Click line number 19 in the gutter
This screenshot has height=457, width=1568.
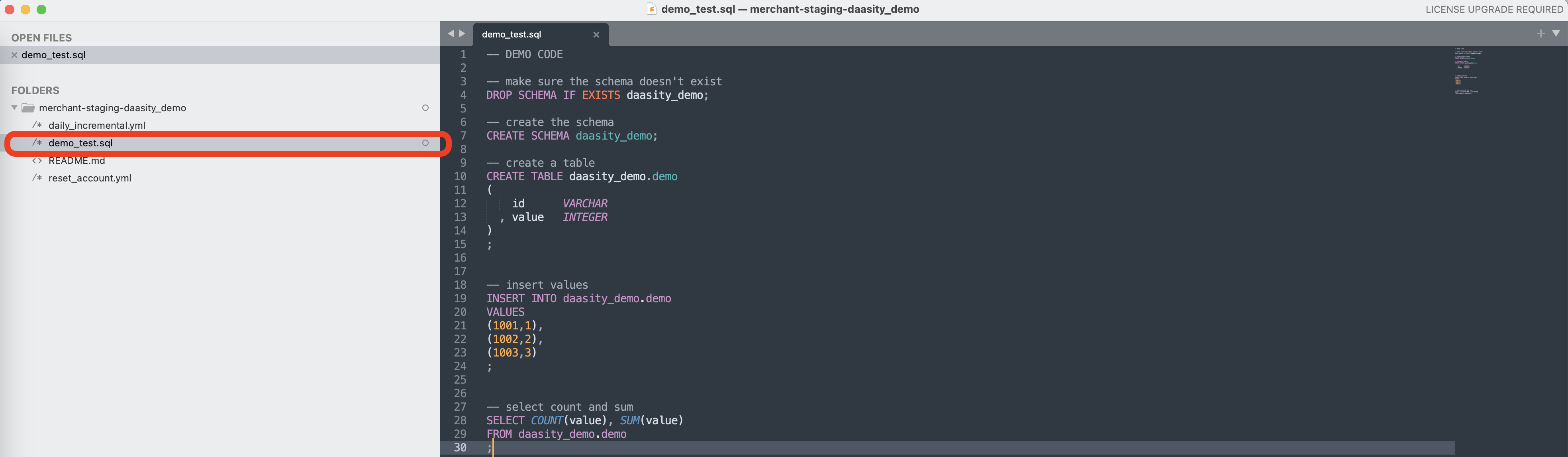(x=460, y=299)
